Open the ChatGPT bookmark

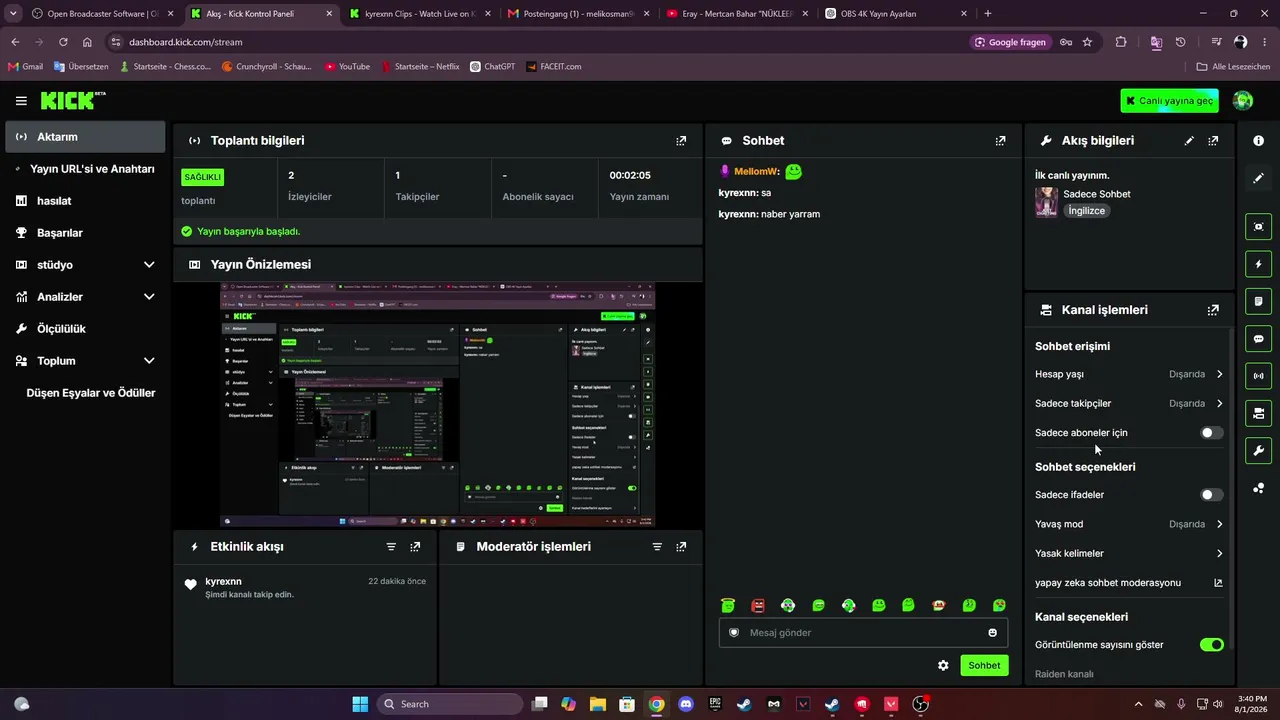(492, 66)
